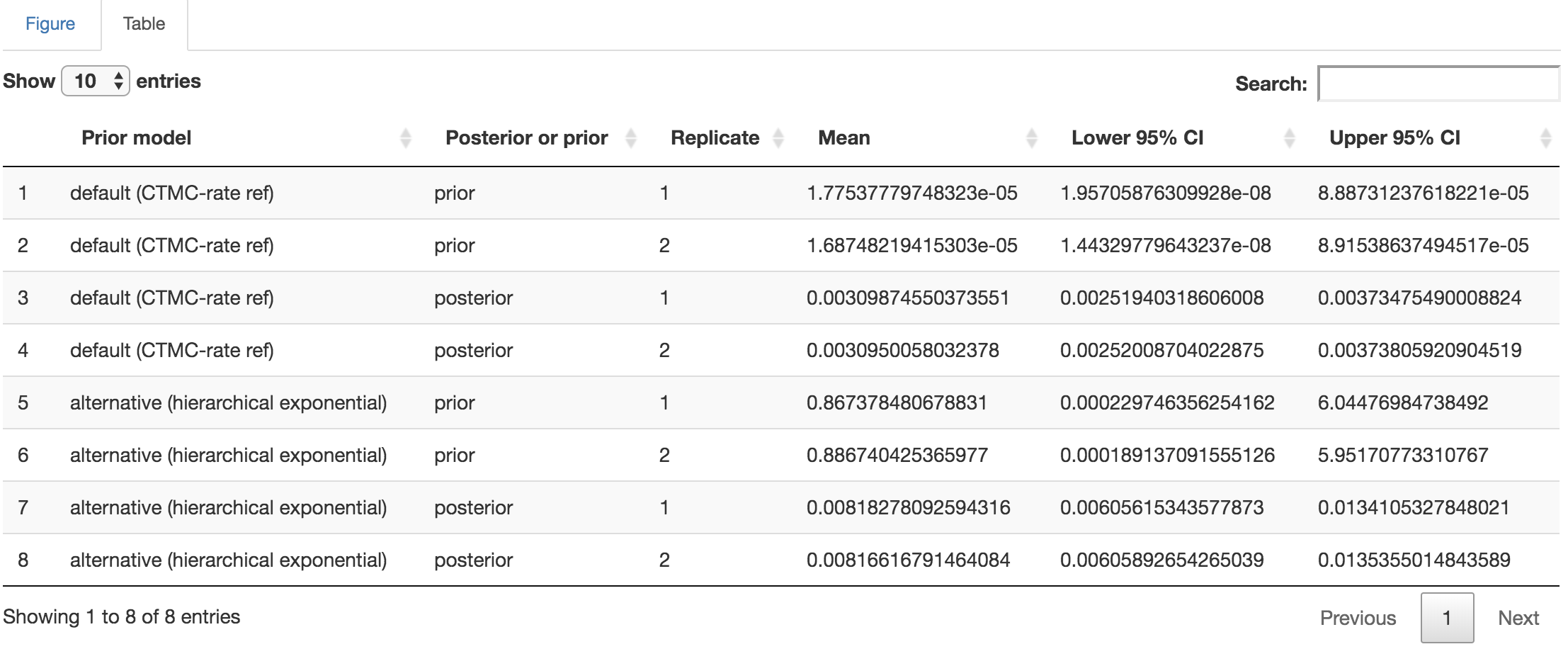Sort table by Mean column icon
Screen dimensions: 1568x649
pos(1032,138)
